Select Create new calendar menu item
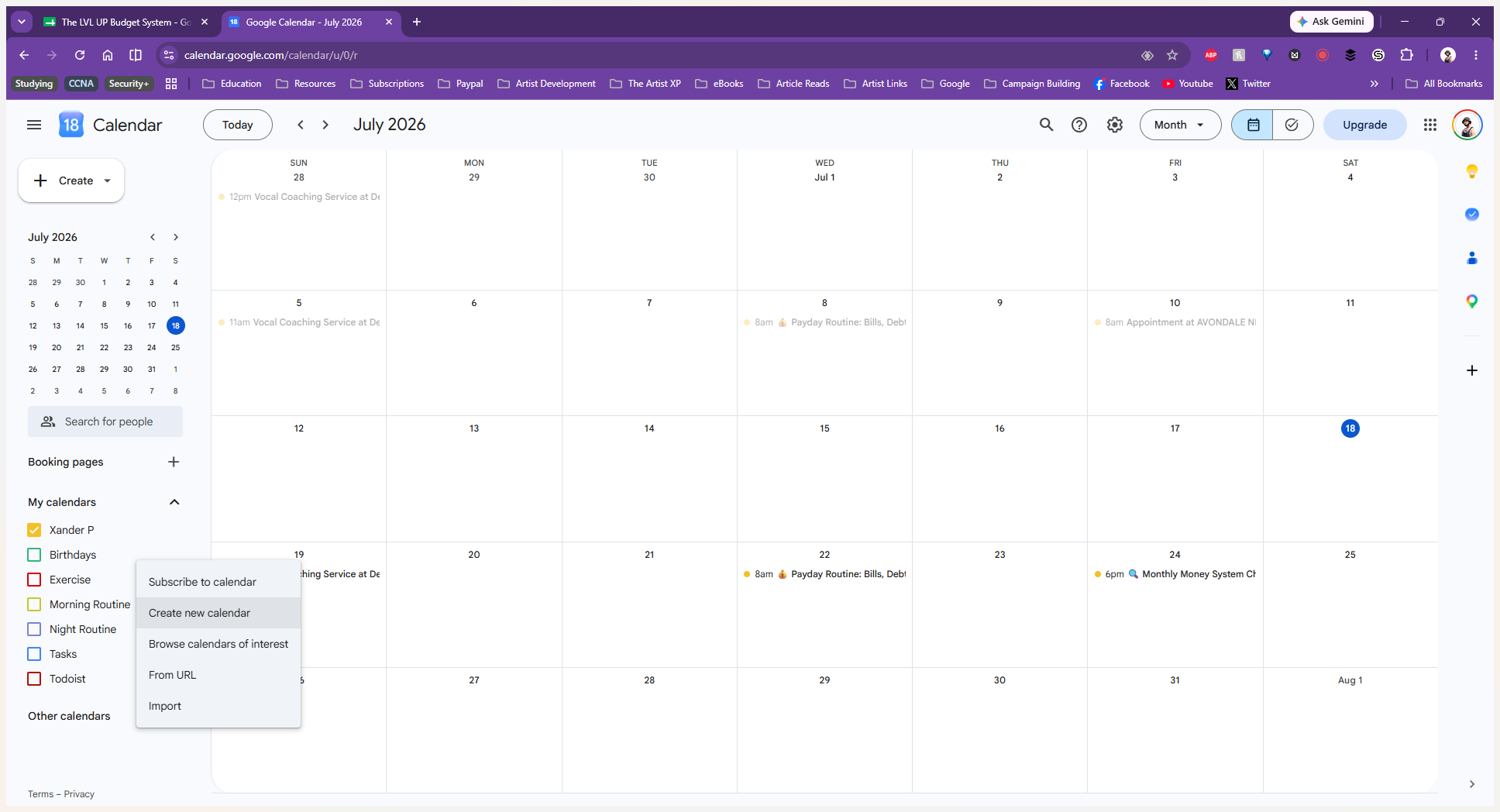Screen dimensions: 1500x812 (x=218, y=613)
